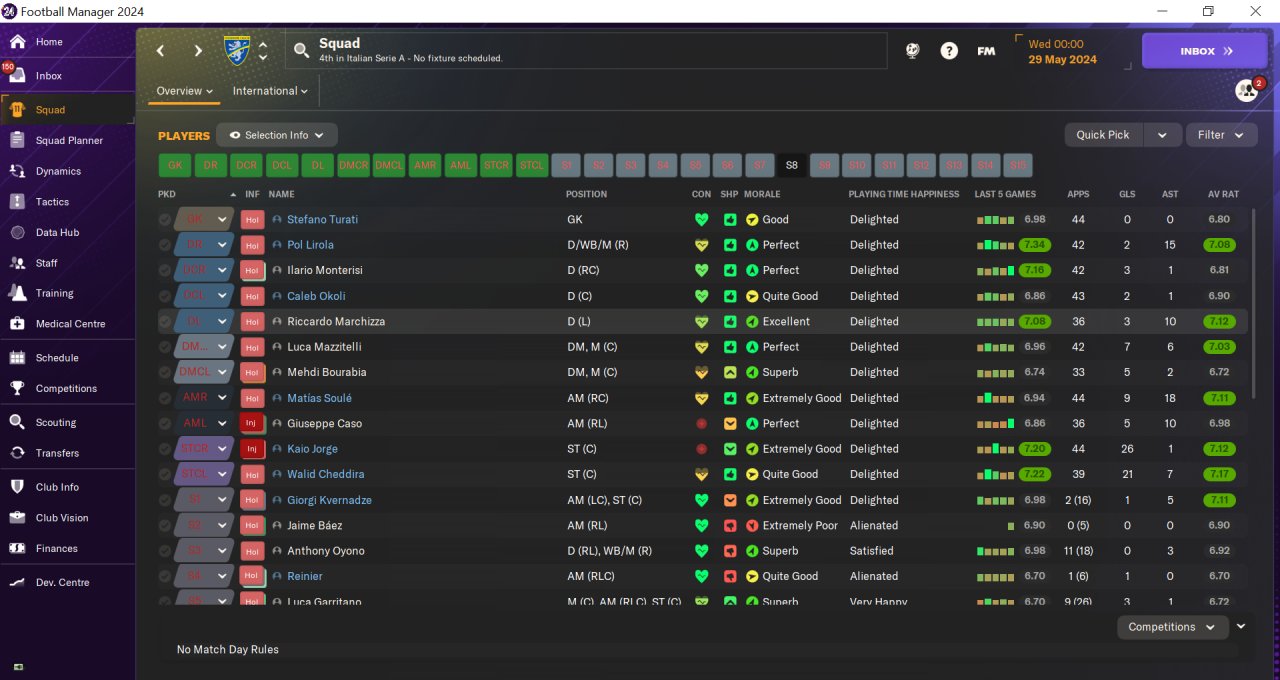Viewport: 1280px width, 680px height.
Task: Open the Transfers sidebar icon
Action: 17,453
